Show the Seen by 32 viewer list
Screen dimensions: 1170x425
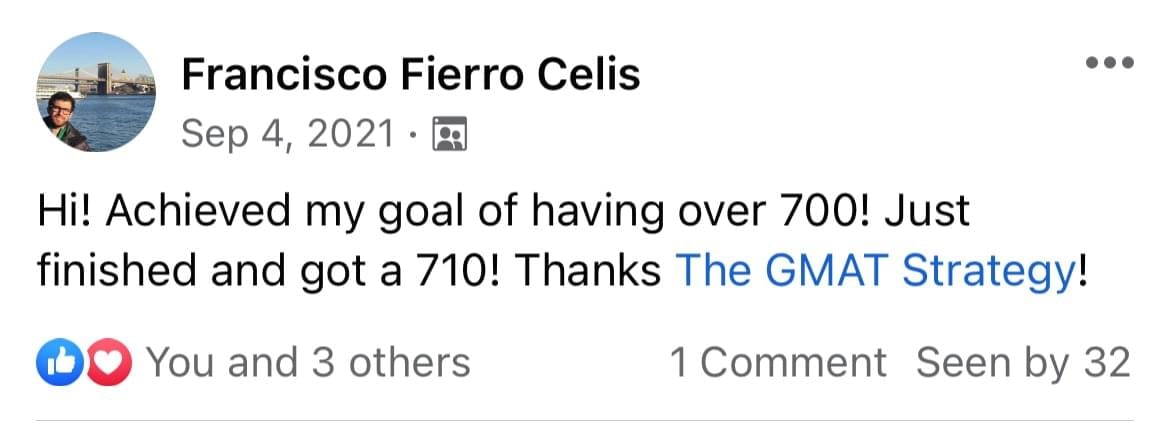click(1022, 362)
